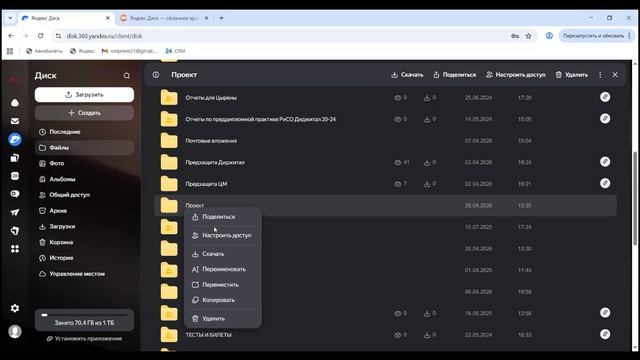
Task: Open the all-services grid icon
Action: pyautogui.click(x=15, y=249)
